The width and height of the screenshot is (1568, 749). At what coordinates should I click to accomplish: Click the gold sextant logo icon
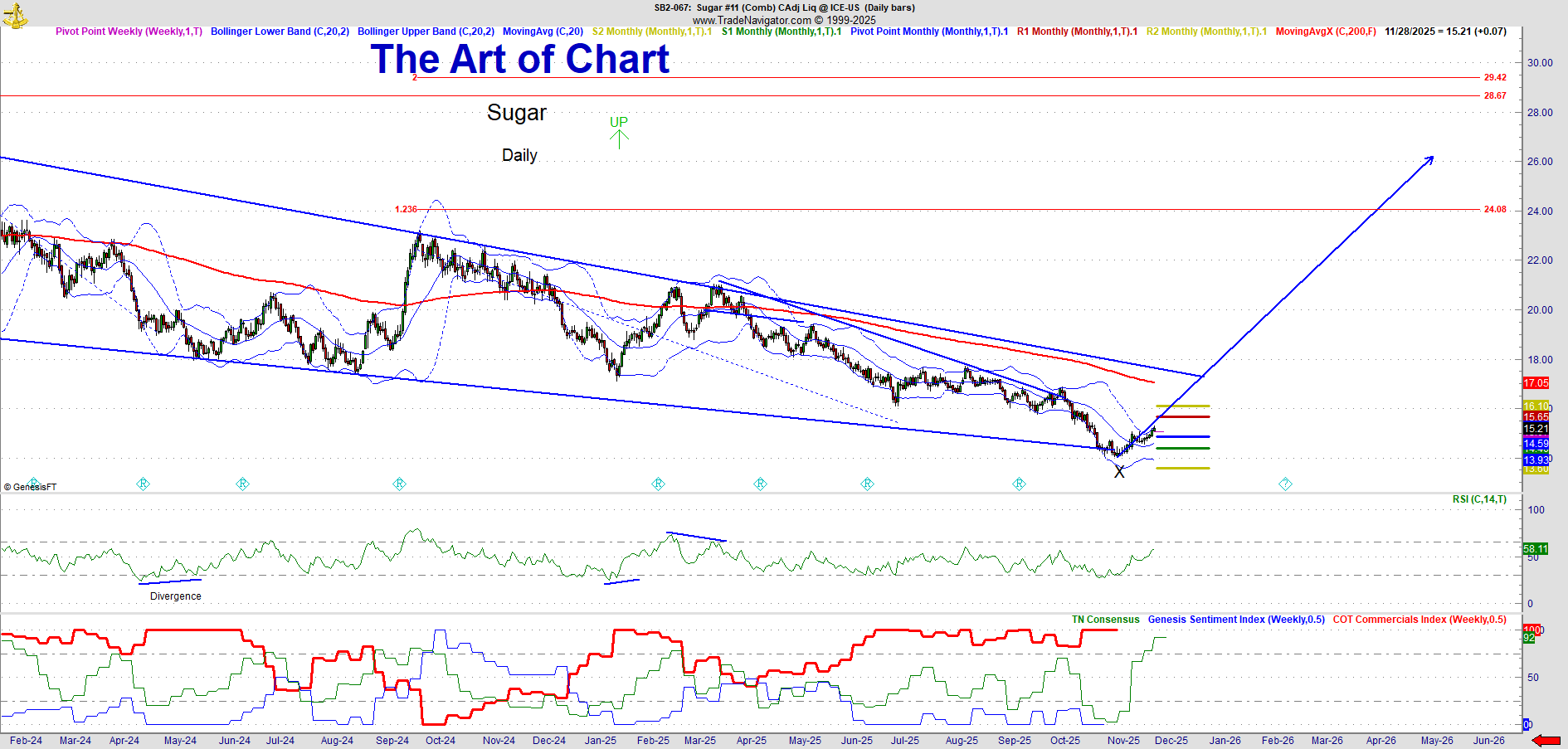tap(14, 14)
